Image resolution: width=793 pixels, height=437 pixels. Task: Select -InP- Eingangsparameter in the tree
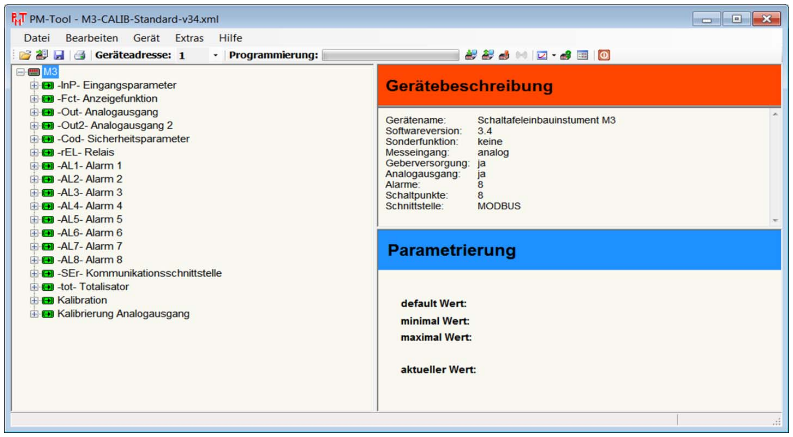click(117, 85)
